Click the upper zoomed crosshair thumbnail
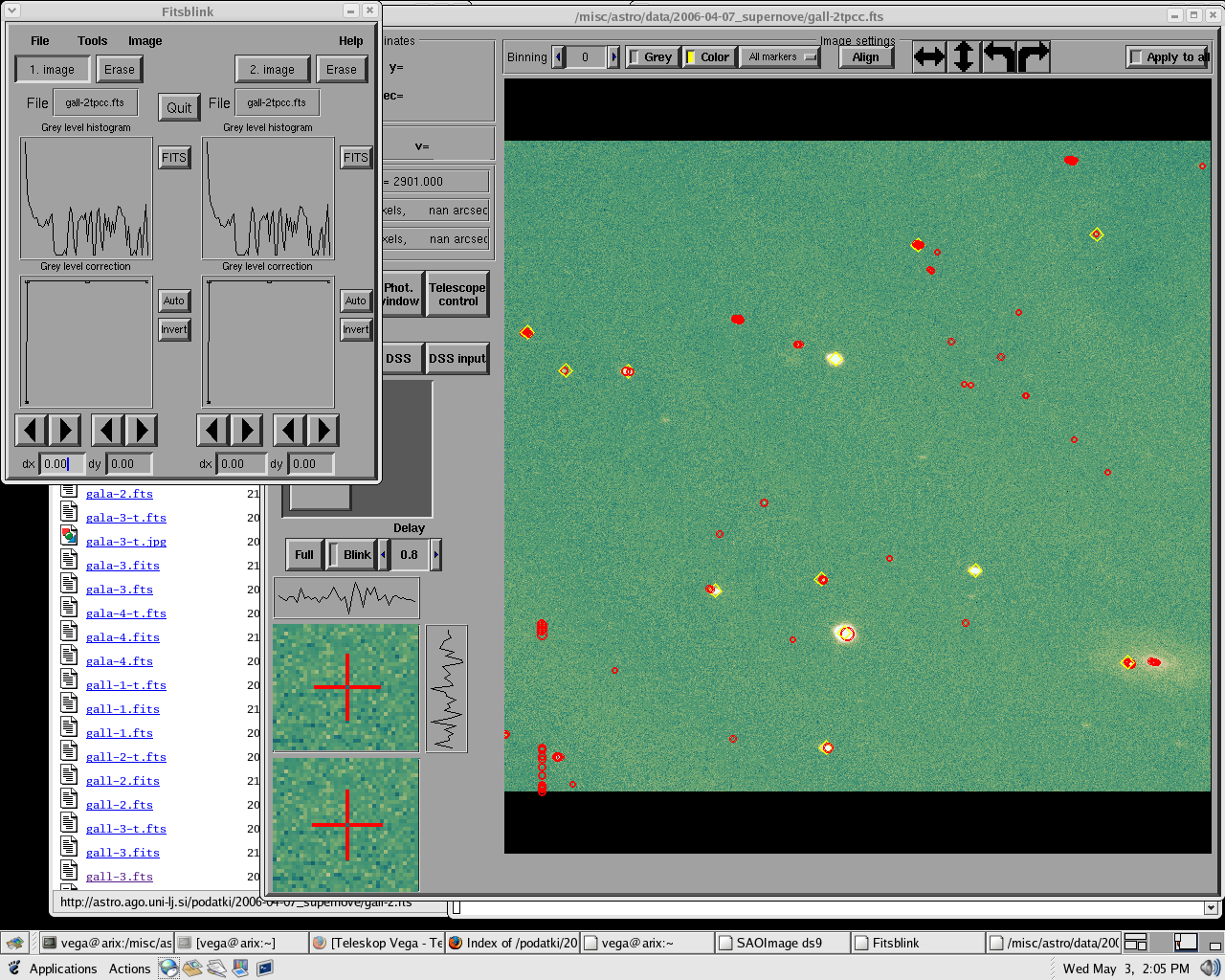 pos(345,688)
